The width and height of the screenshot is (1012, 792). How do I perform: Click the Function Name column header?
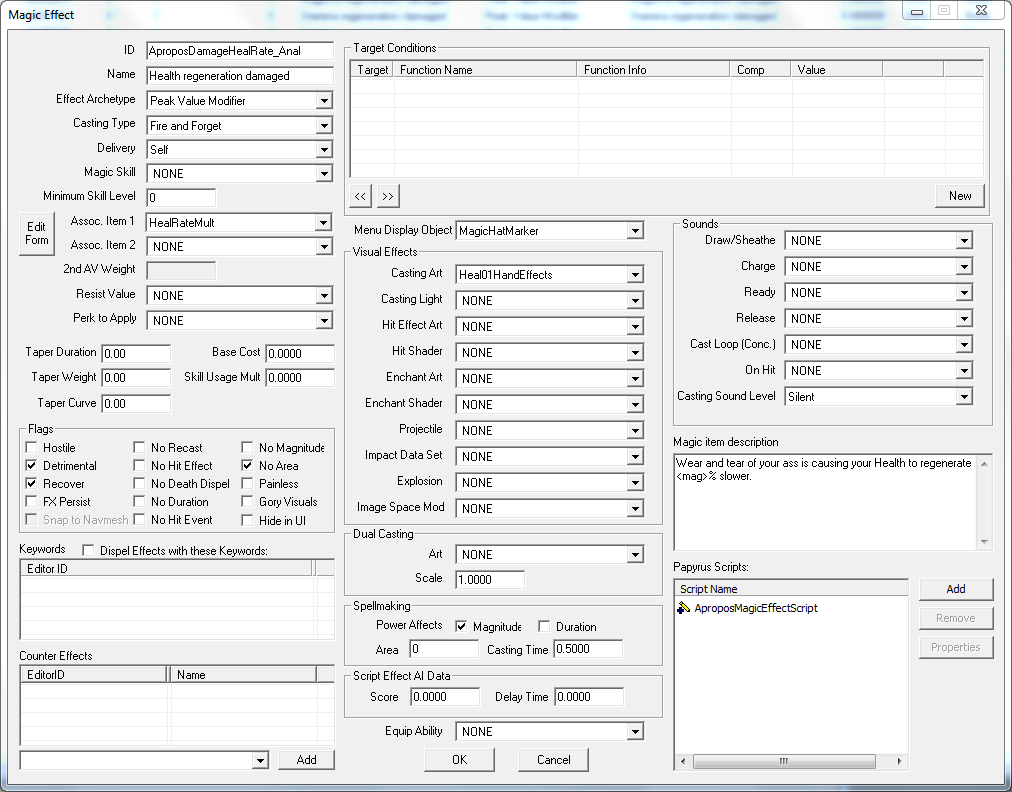tap(485, 70)
